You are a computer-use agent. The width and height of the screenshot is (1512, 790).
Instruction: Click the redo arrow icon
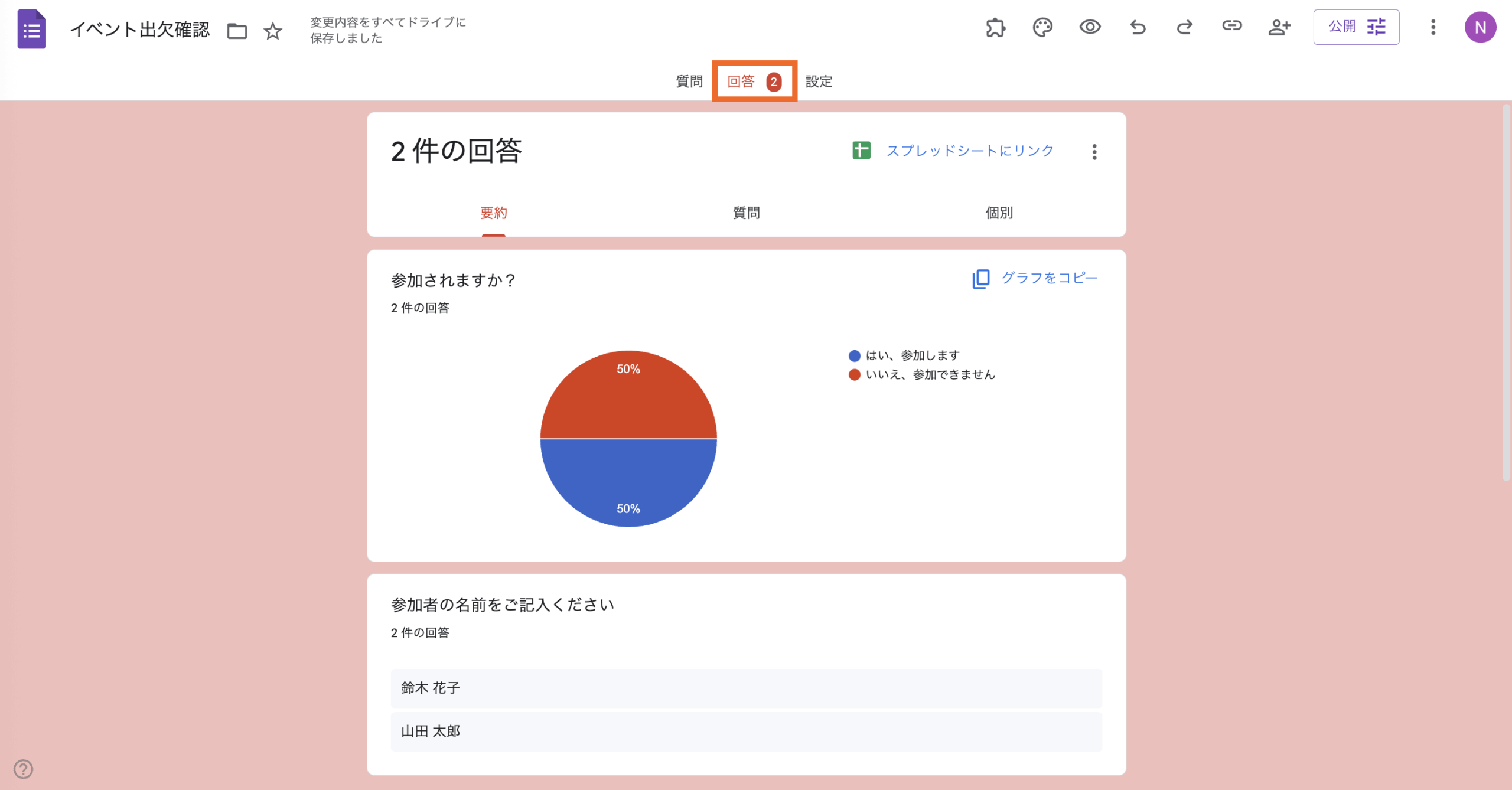[x=1184, y=27]
